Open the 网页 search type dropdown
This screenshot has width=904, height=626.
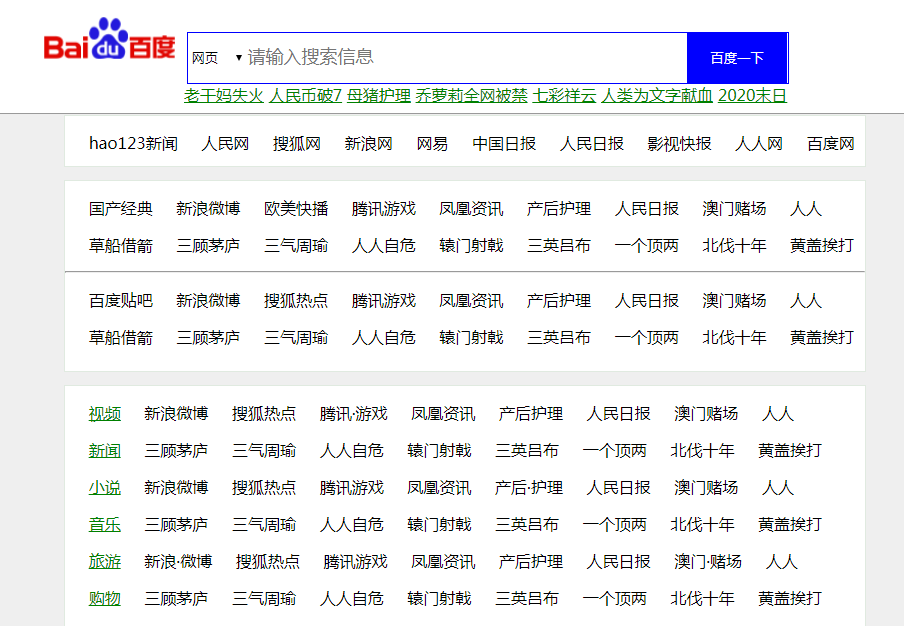216,58
